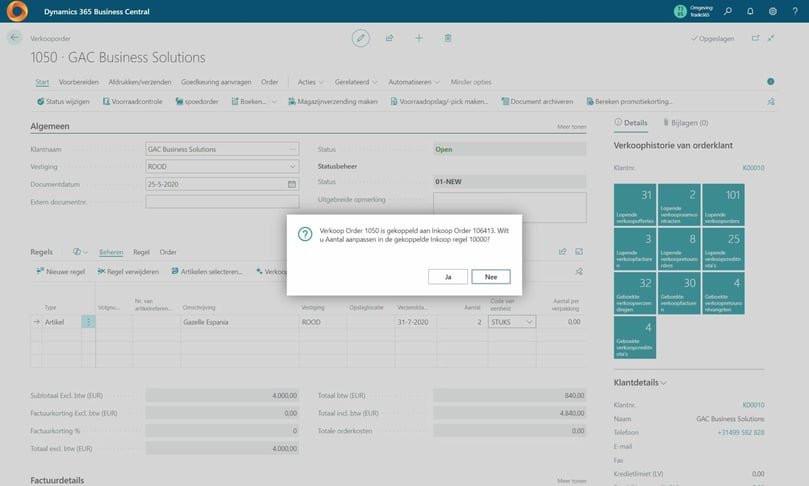Click Uitgebreide opmerking text box
This screenshot has width=809, height=486.
(510, 207)
